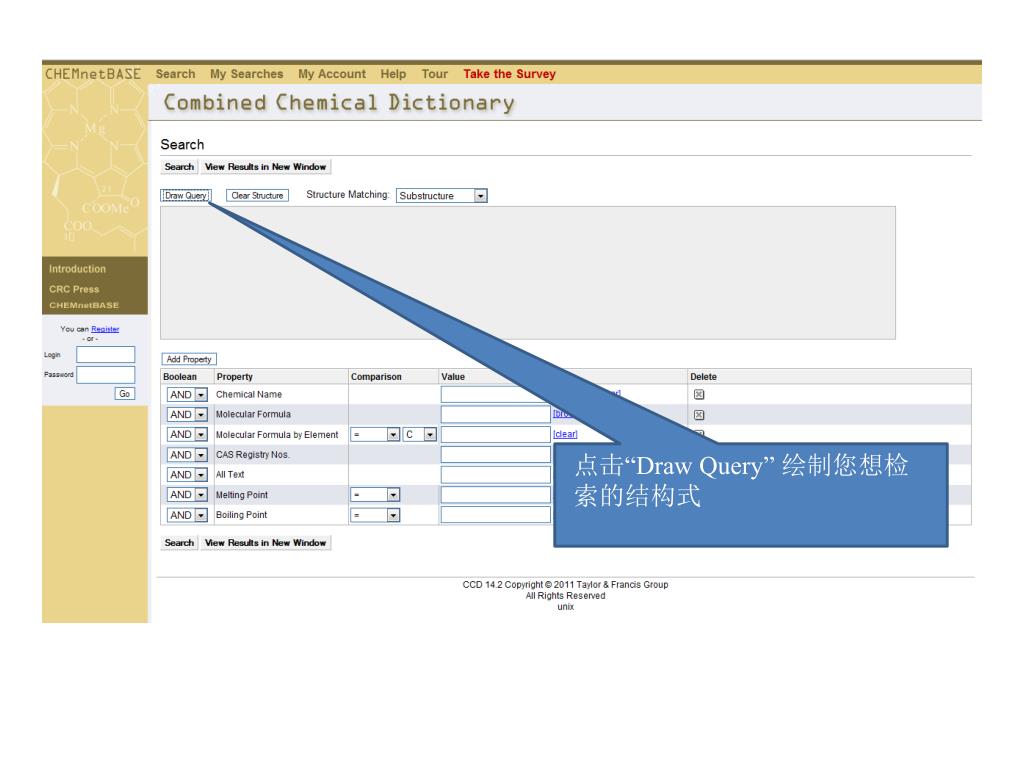Click the Chemical Name value field
Screen dimensions: 1024x768
(x=496, y=394)
